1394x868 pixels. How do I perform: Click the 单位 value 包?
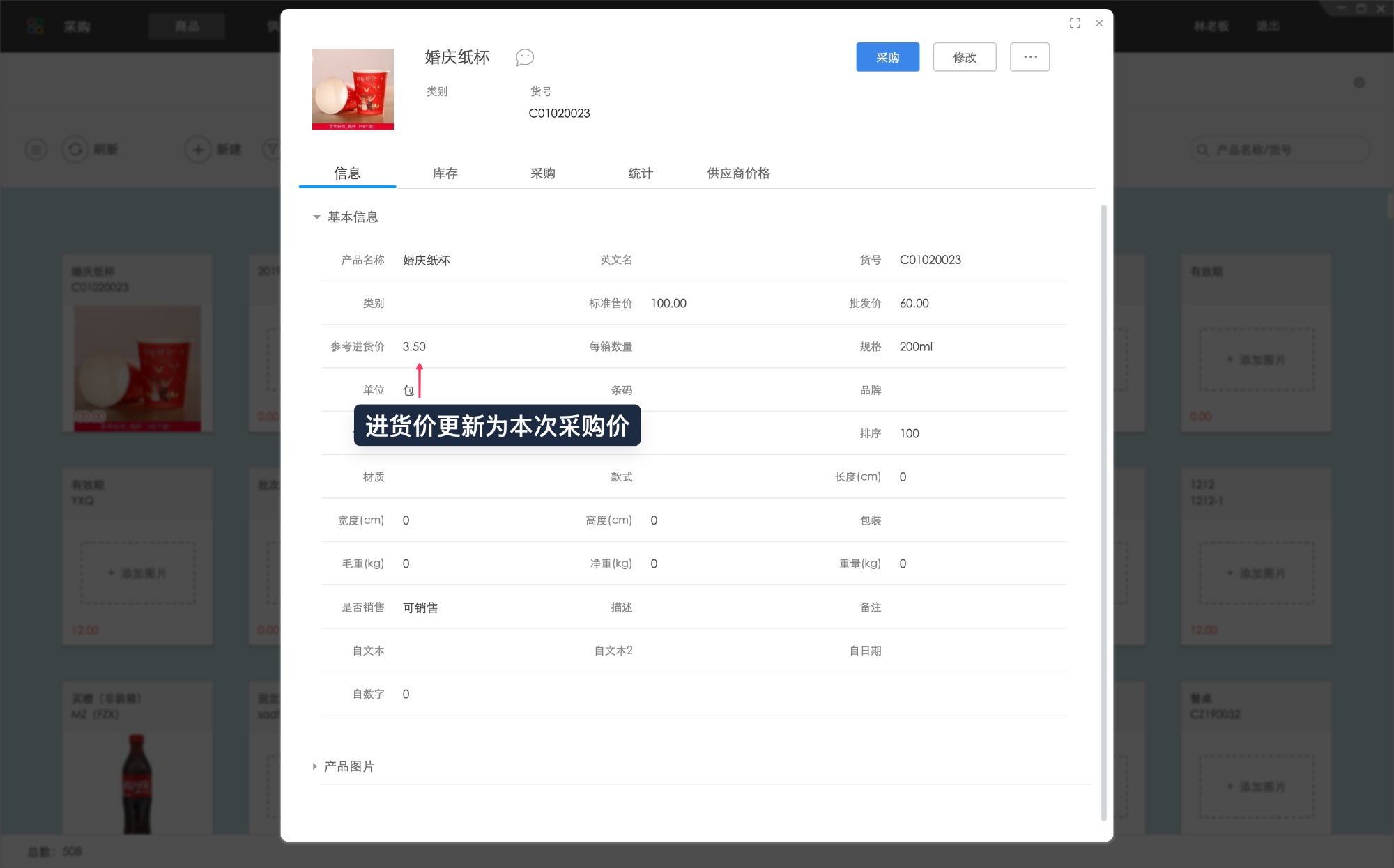pyautogui.click(x=408, y=390)
